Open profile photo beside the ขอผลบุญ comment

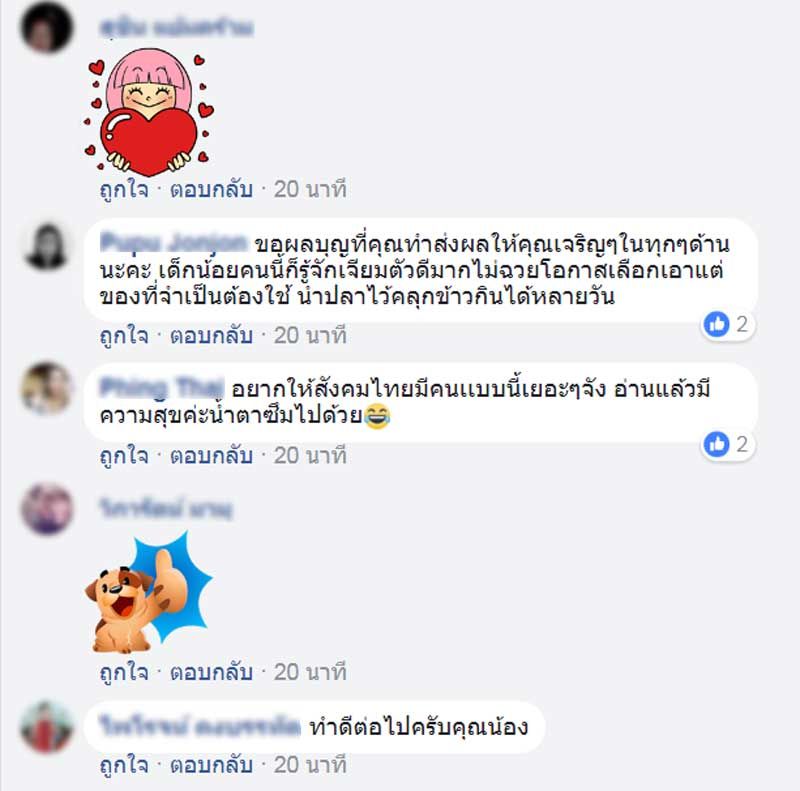click(47, 247)
